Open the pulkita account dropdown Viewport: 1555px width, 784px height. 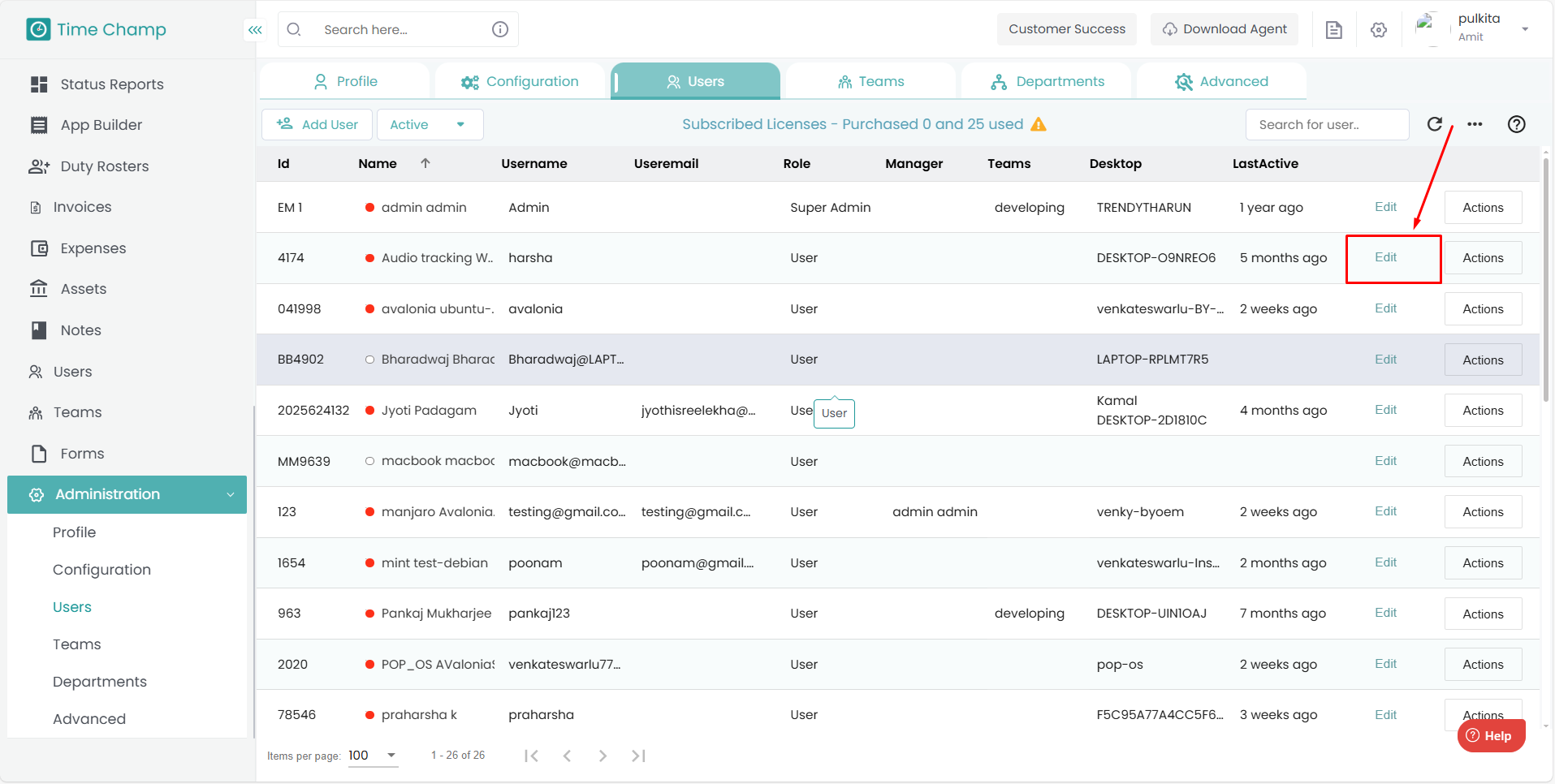pyautogui.click(x=1524, y=29)
